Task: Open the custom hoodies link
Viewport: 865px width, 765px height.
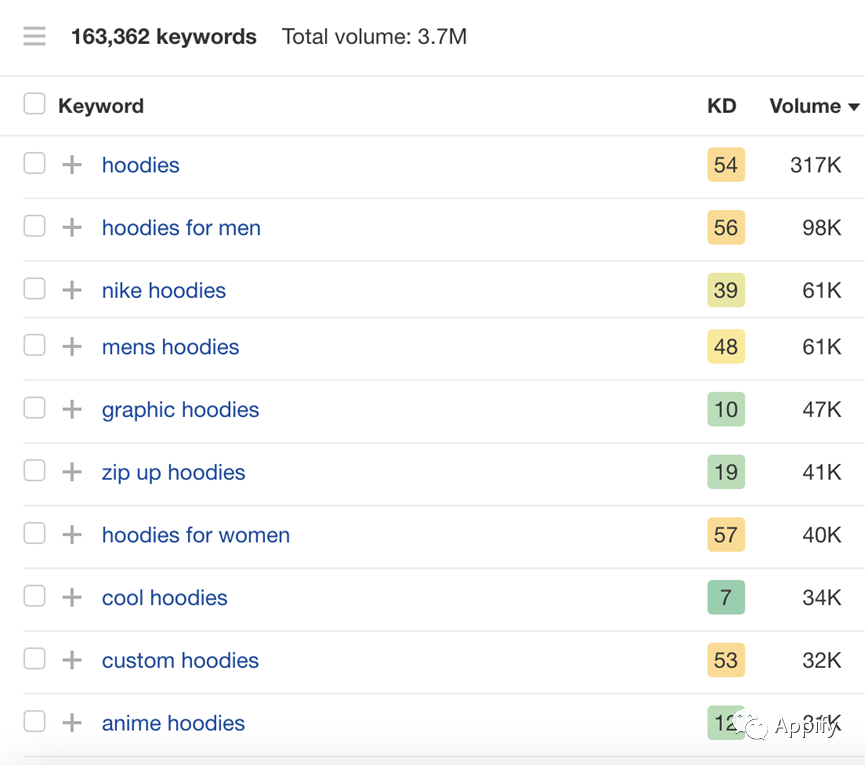Action: pos(180,661)
